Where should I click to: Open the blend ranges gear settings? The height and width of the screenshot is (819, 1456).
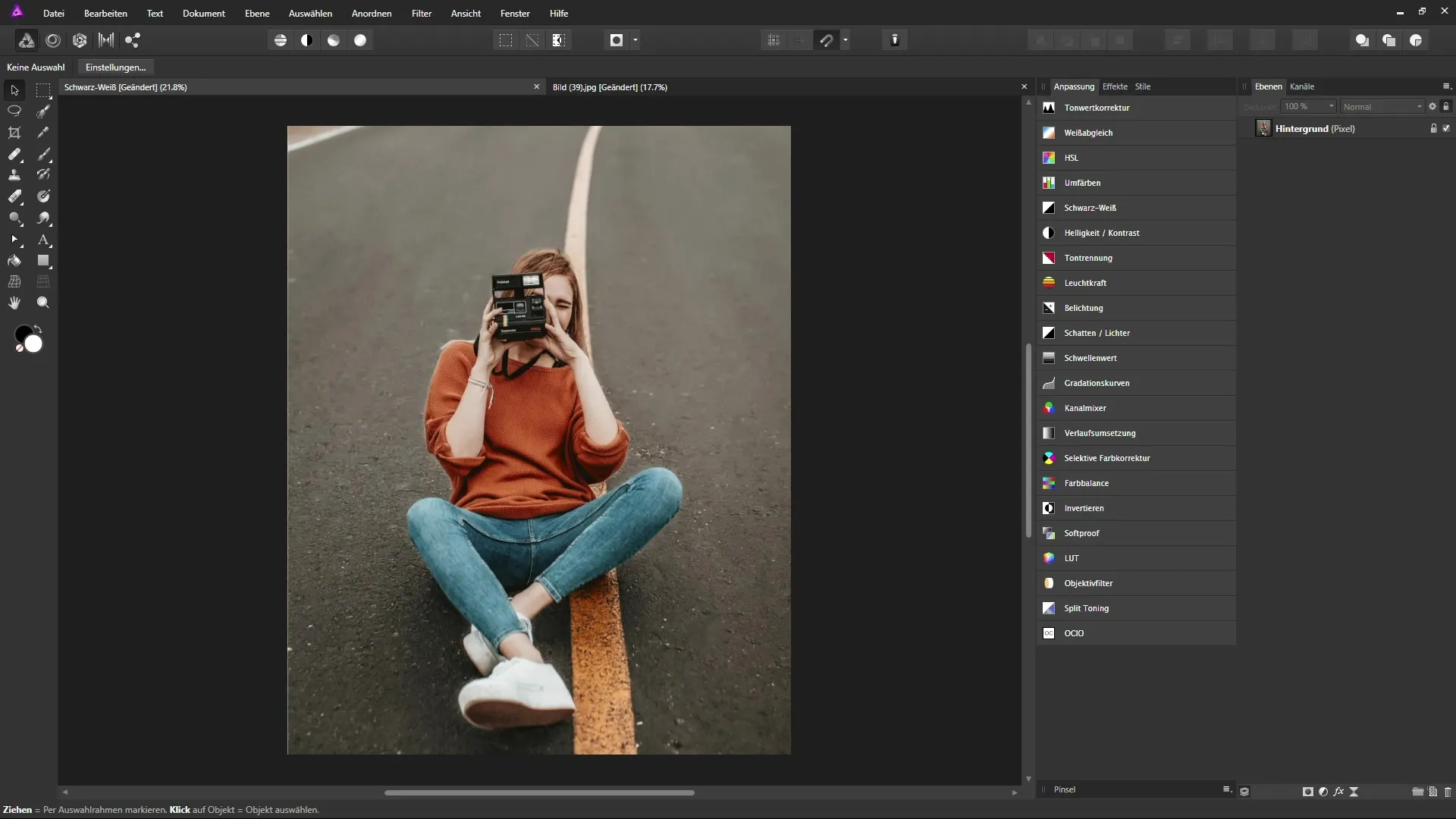(x=1432, y=107)
